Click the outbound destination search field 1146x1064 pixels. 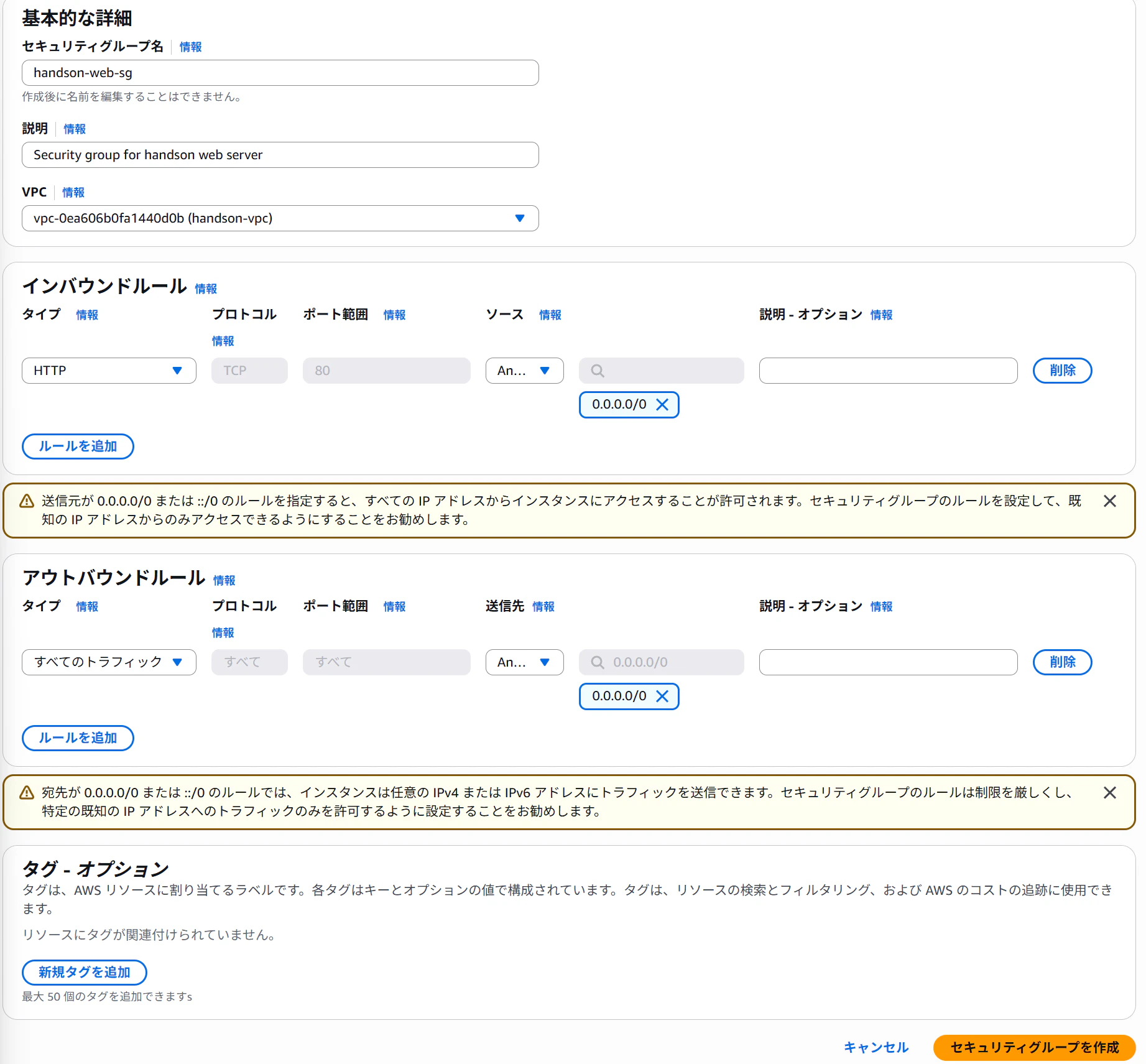tap(662, 662)
